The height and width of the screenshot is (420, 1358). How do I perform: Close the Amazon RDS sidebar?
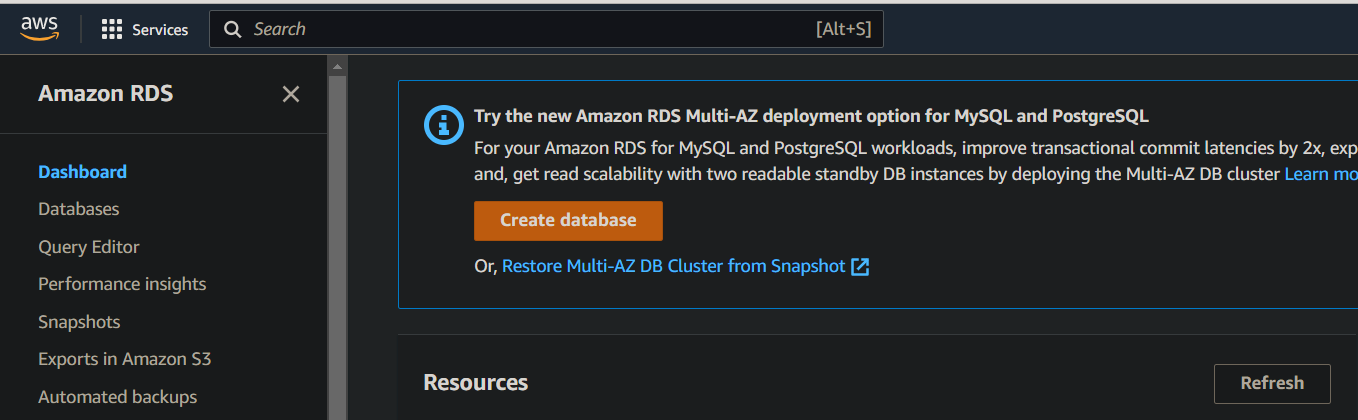291,94
